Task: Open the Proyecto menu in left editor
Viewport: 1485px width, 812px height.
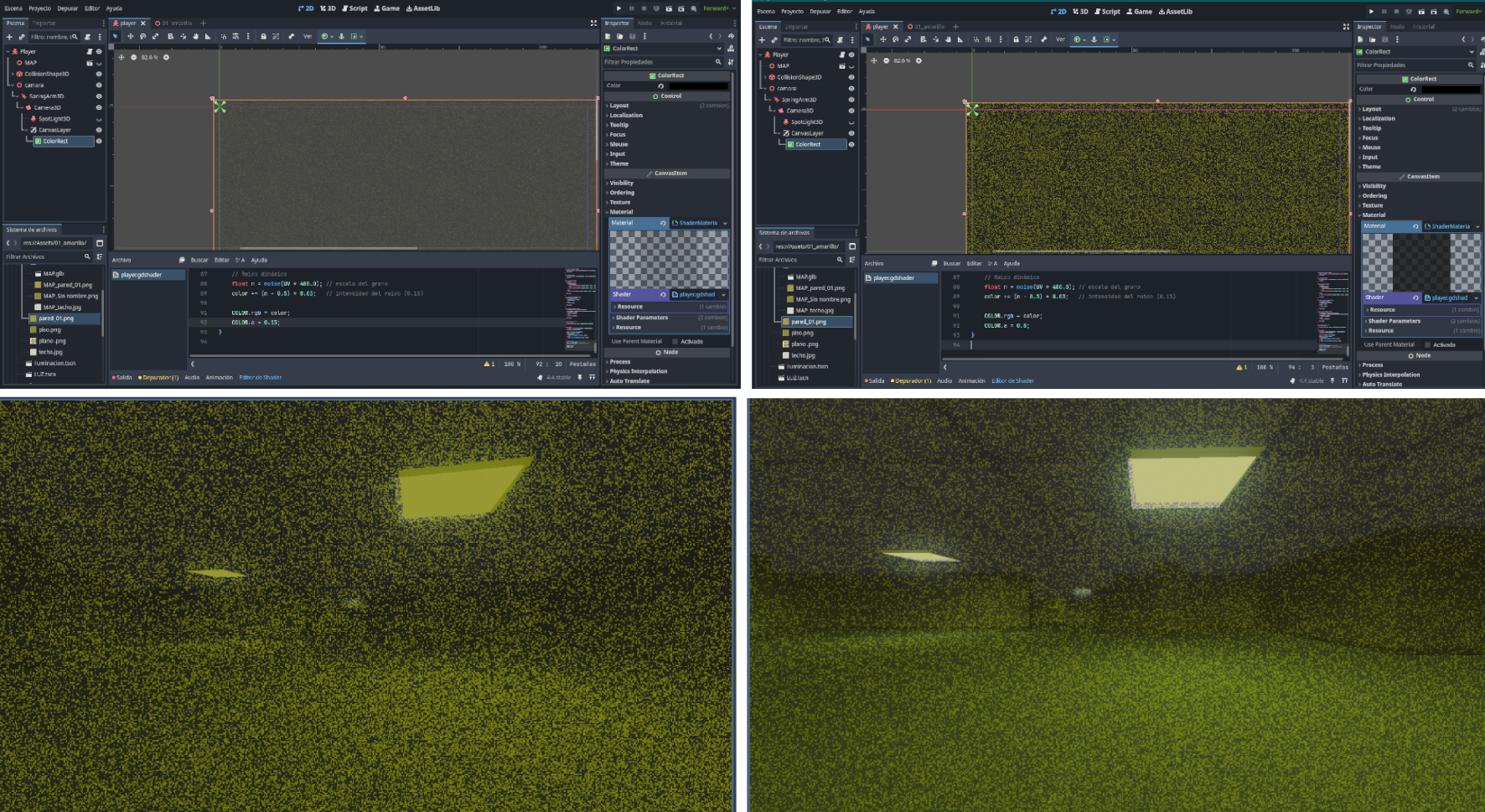Action: [39, 8]
